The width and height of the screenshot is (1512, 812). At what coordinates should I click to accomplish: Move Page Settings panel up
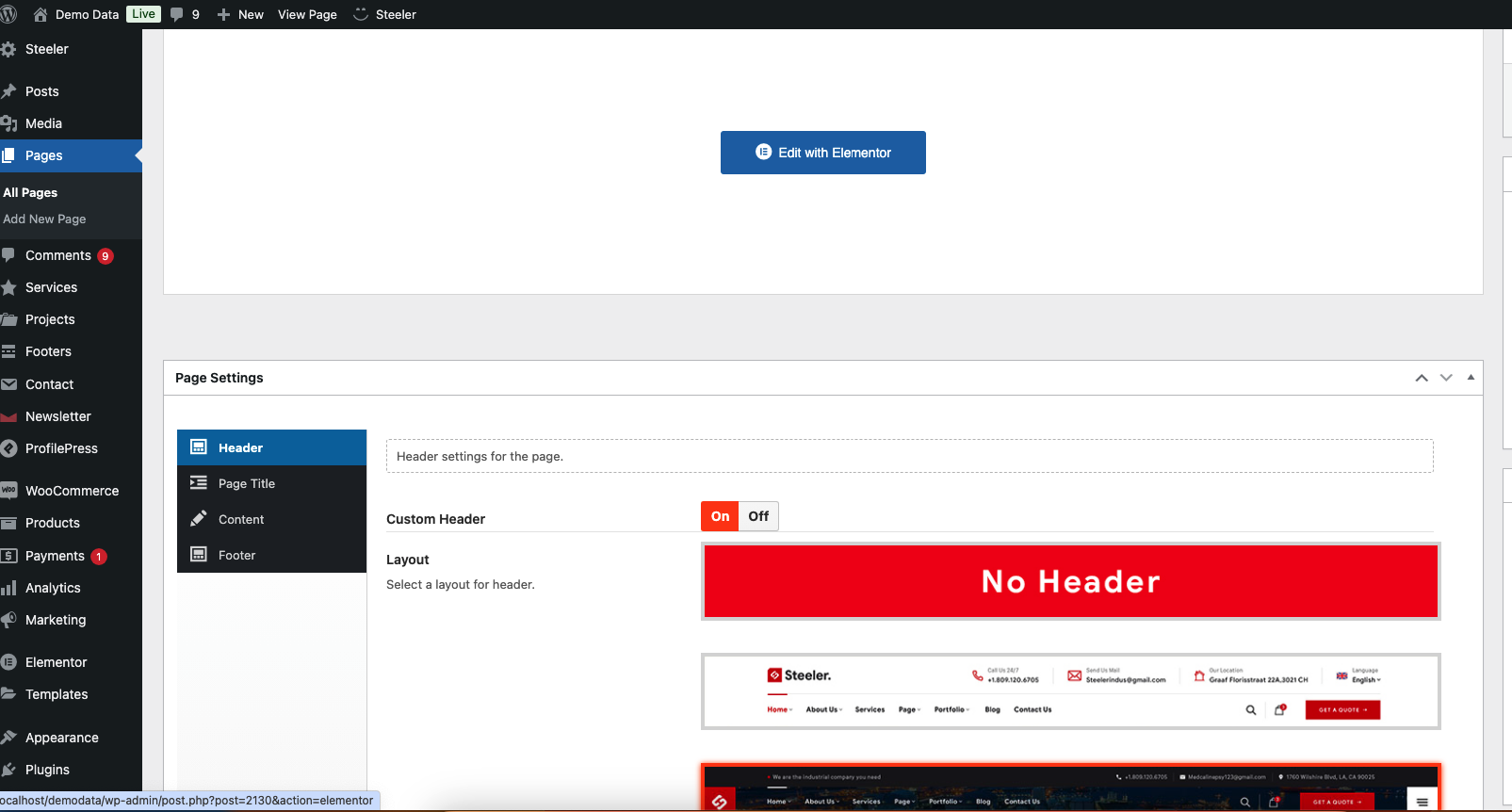(x=1421, y=378)
